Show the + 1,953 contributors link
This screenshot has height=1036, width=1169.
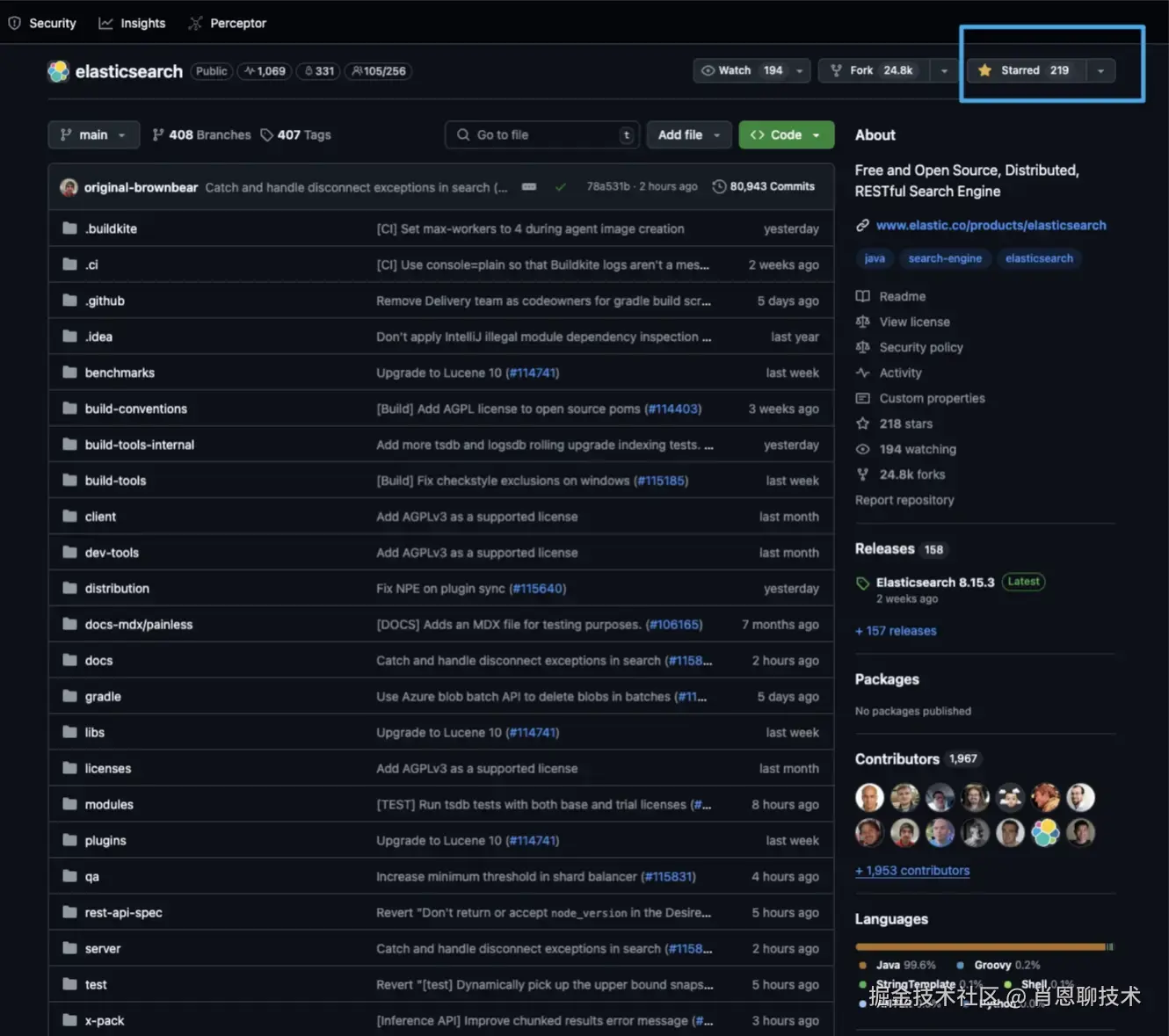(x=912, y=871)
